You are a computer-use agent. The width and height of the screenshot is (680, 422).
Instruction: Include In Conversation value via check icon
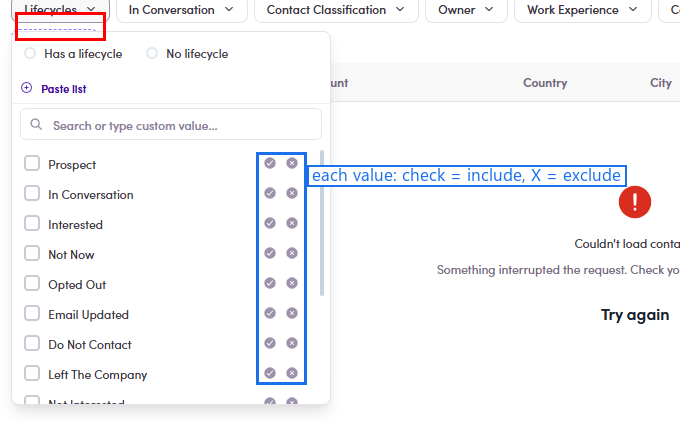point(270,193)
